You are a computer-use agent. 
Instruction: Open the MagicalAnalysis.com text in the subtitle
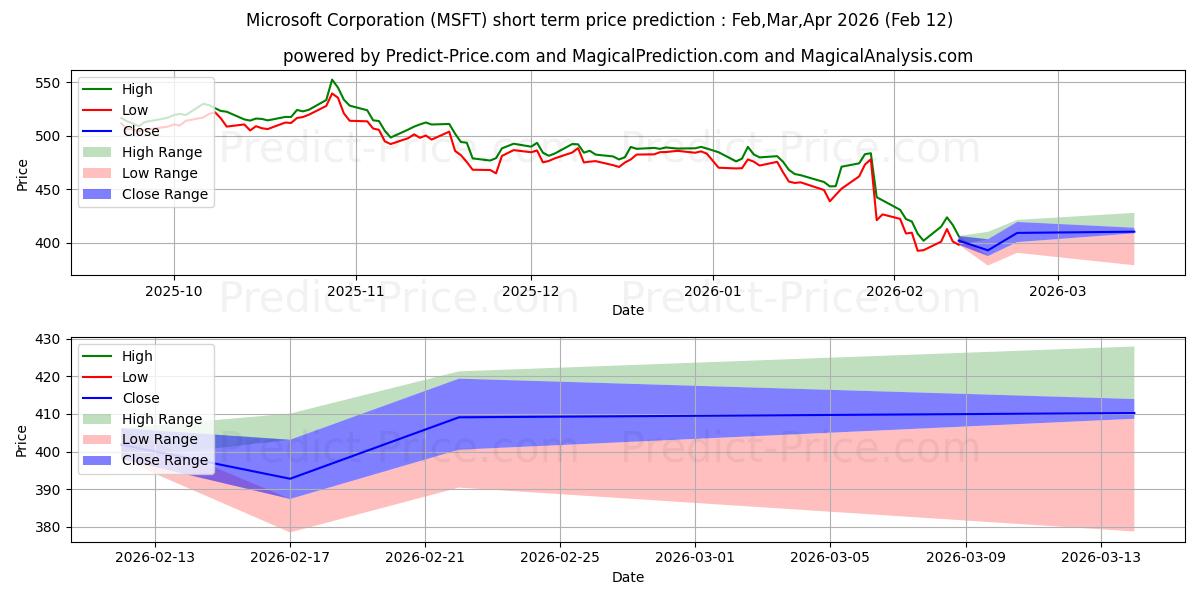click(x=886, y=56)
